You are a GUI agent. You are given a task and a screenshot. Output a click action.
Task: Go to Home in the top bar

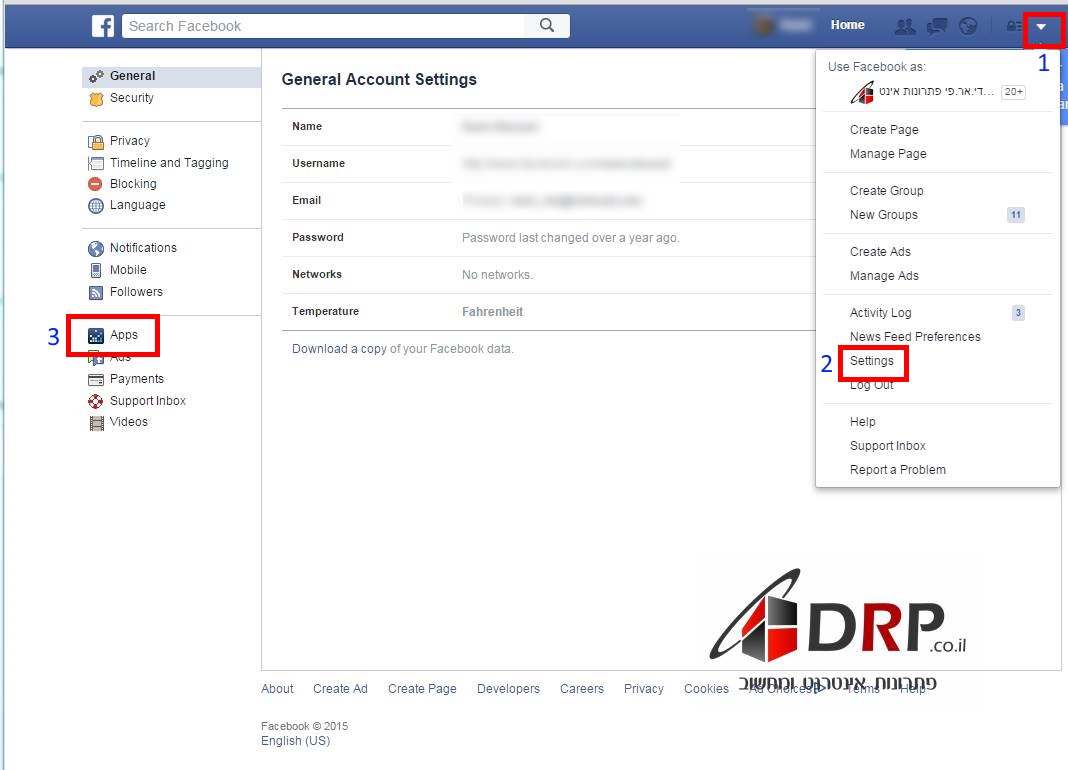tap(847, 25)
